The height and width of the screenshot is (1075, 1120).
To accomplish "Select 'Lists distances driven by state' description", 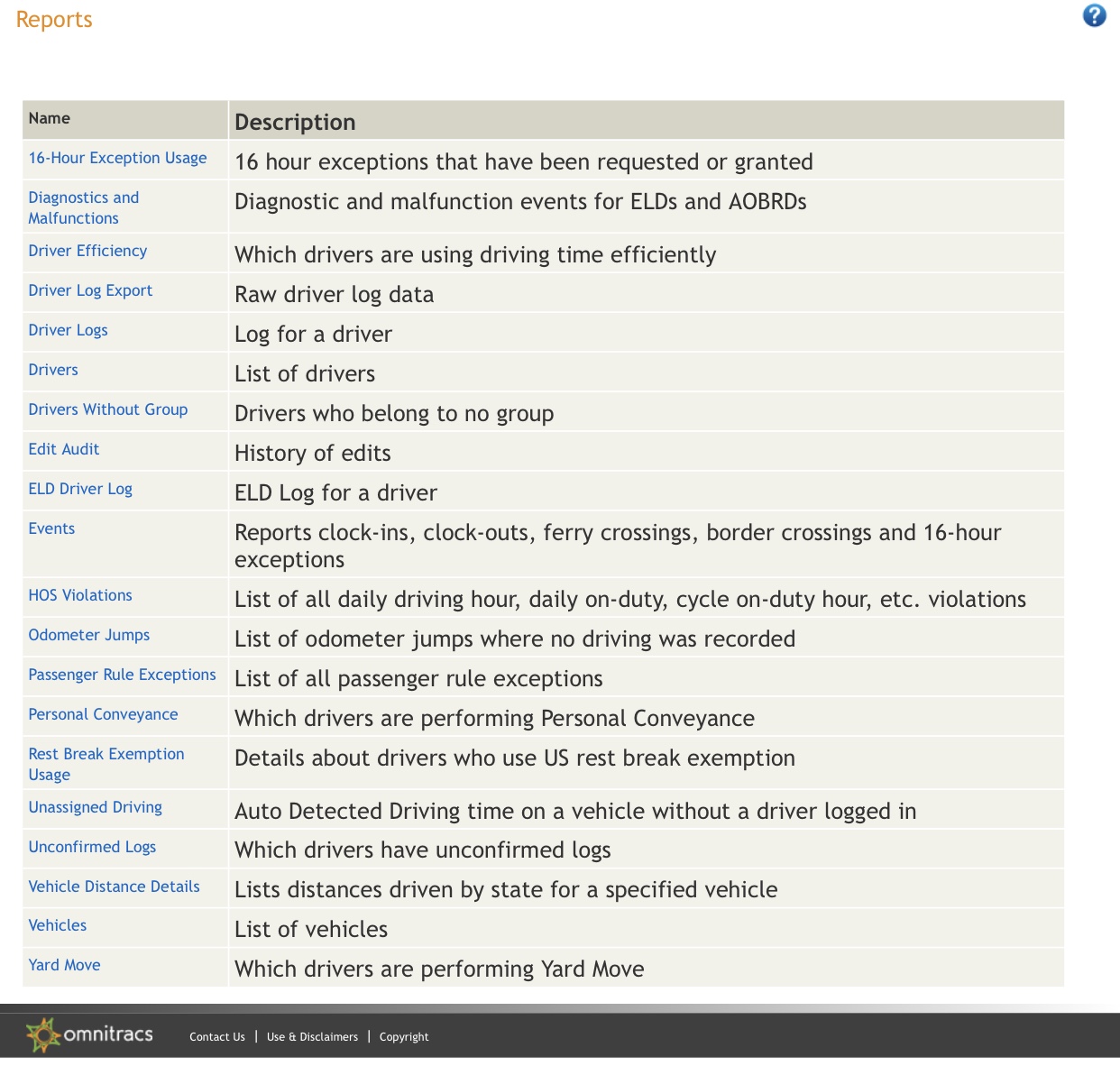I will pos(506,890).
